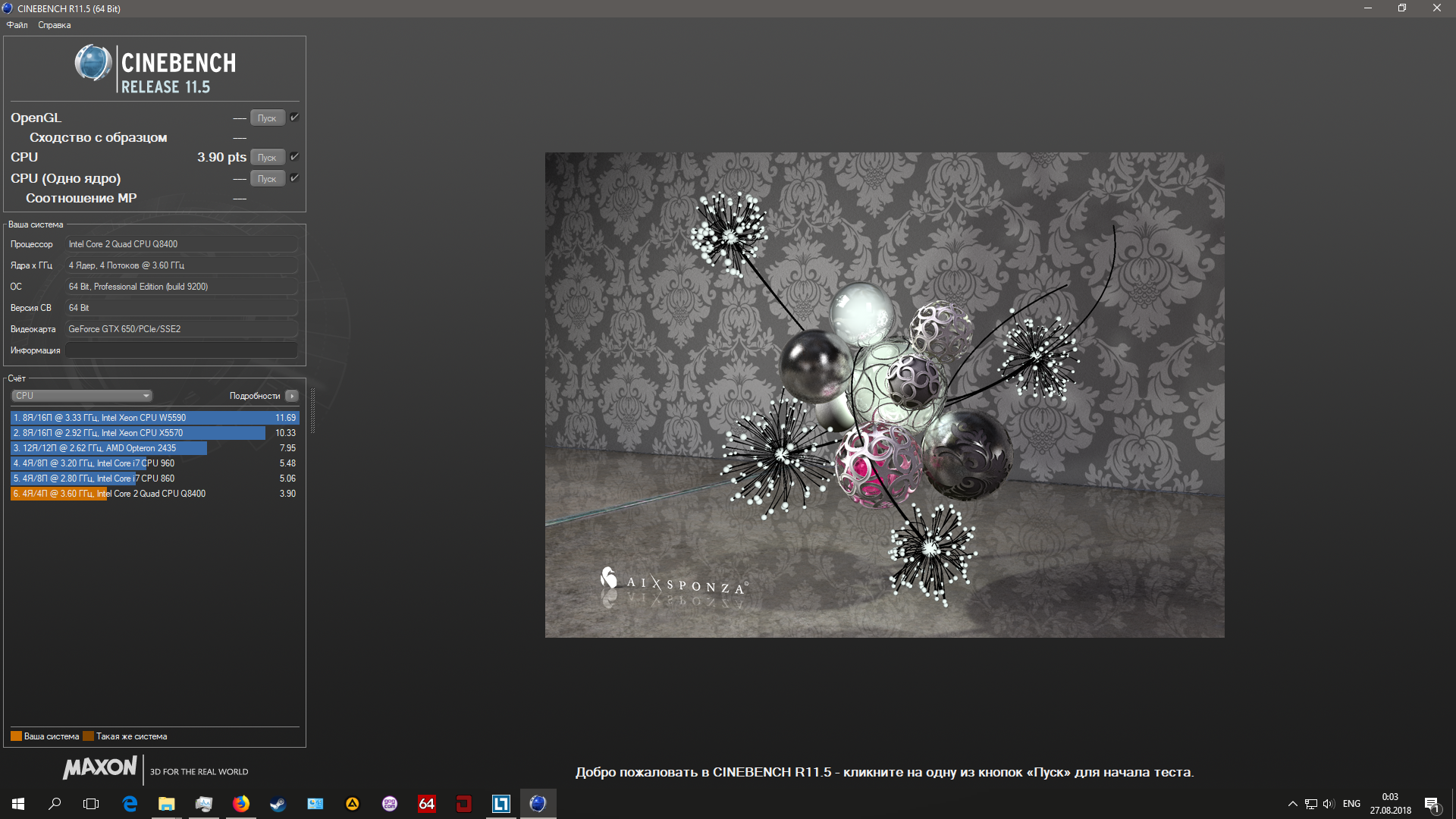
Task: Open Windows search from the taskbar
Action: coord(55,804)
